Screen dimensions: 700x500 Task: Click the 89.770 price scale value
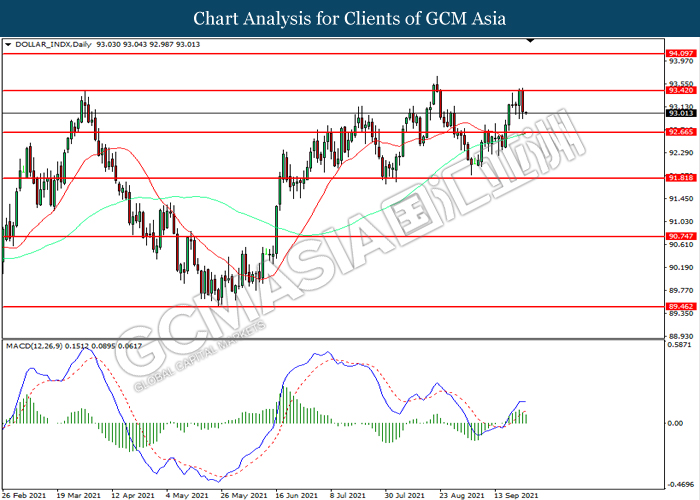coord(681,291)
